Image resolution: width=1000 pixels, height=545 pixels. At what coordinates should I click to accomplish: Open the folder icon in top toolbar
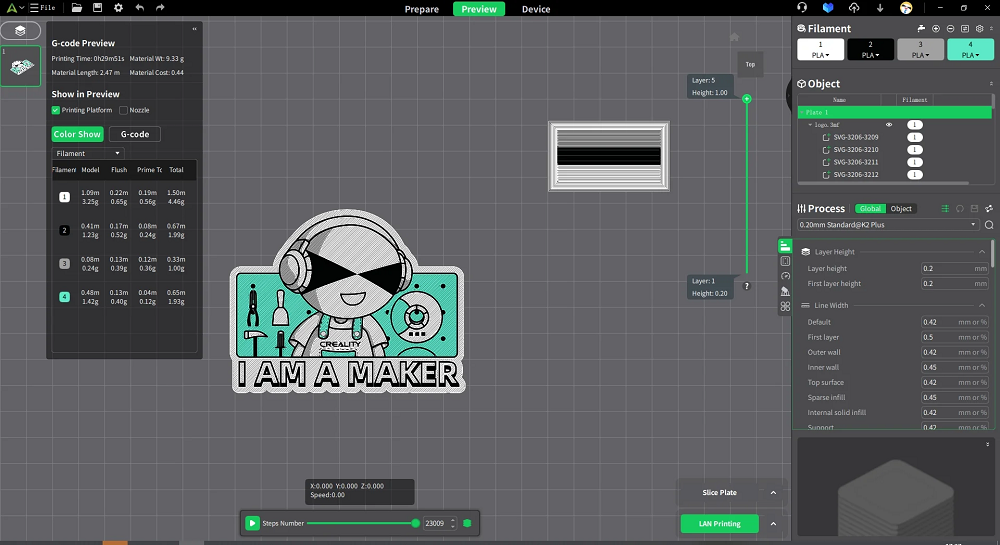click(x=77, y=8)
